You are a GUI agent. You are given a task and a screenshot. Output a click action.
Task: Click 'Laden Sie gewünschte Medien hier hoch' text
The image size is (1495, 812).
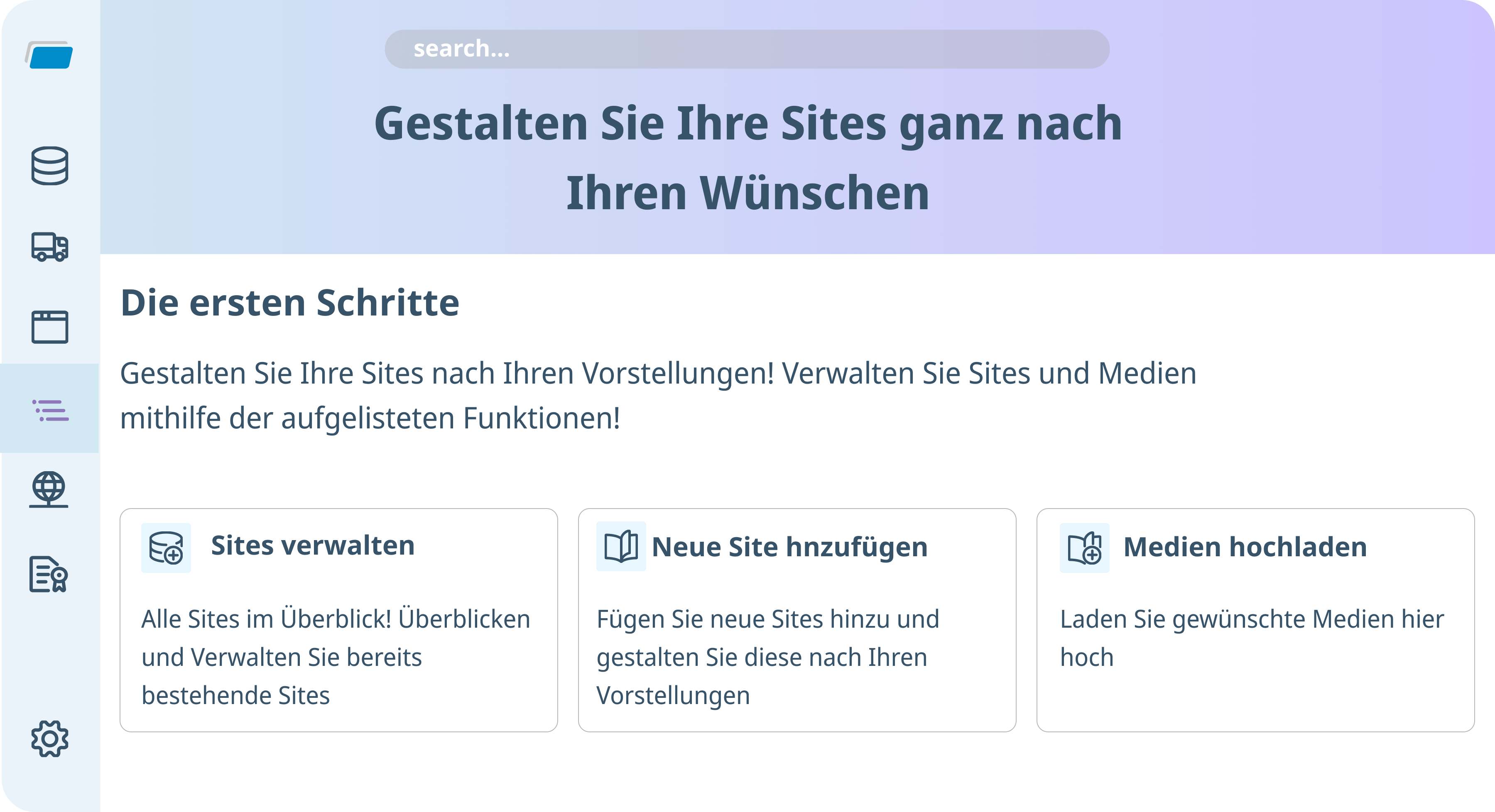(x=1252, y=638)
